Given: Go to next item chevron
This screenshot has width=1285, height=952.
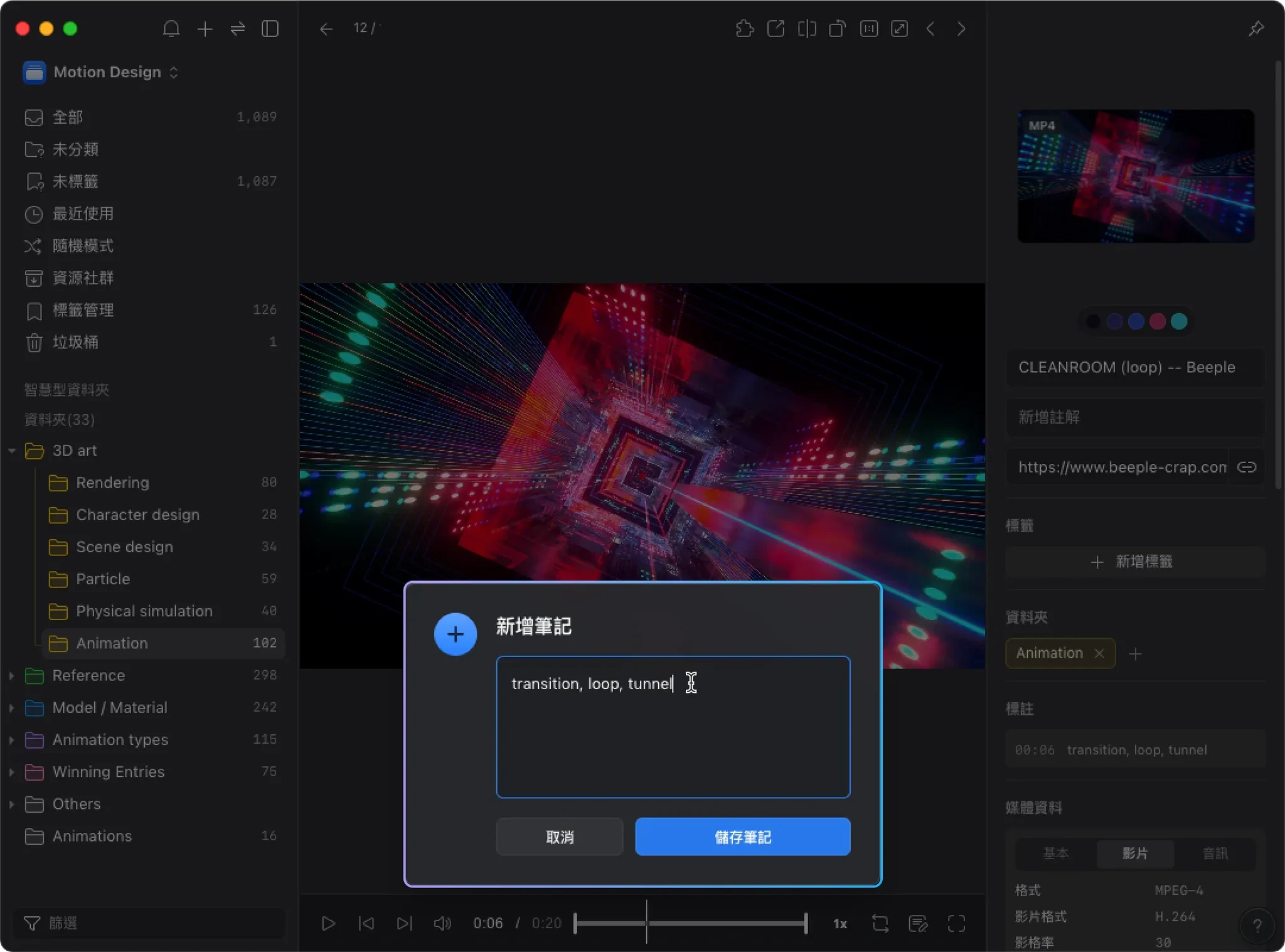Looking at the screenshot, I should click(x=961, y=29).
